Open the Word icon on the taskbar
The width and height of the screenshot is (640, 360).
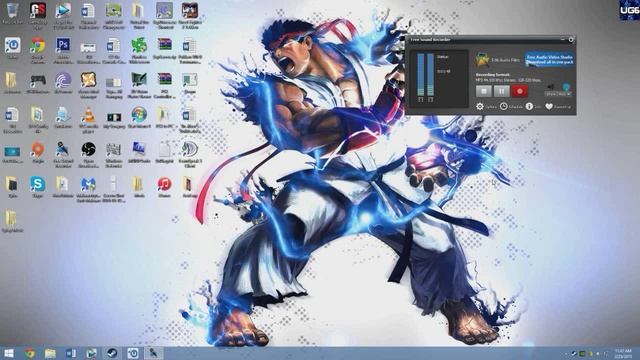click(x=71, y=353)
